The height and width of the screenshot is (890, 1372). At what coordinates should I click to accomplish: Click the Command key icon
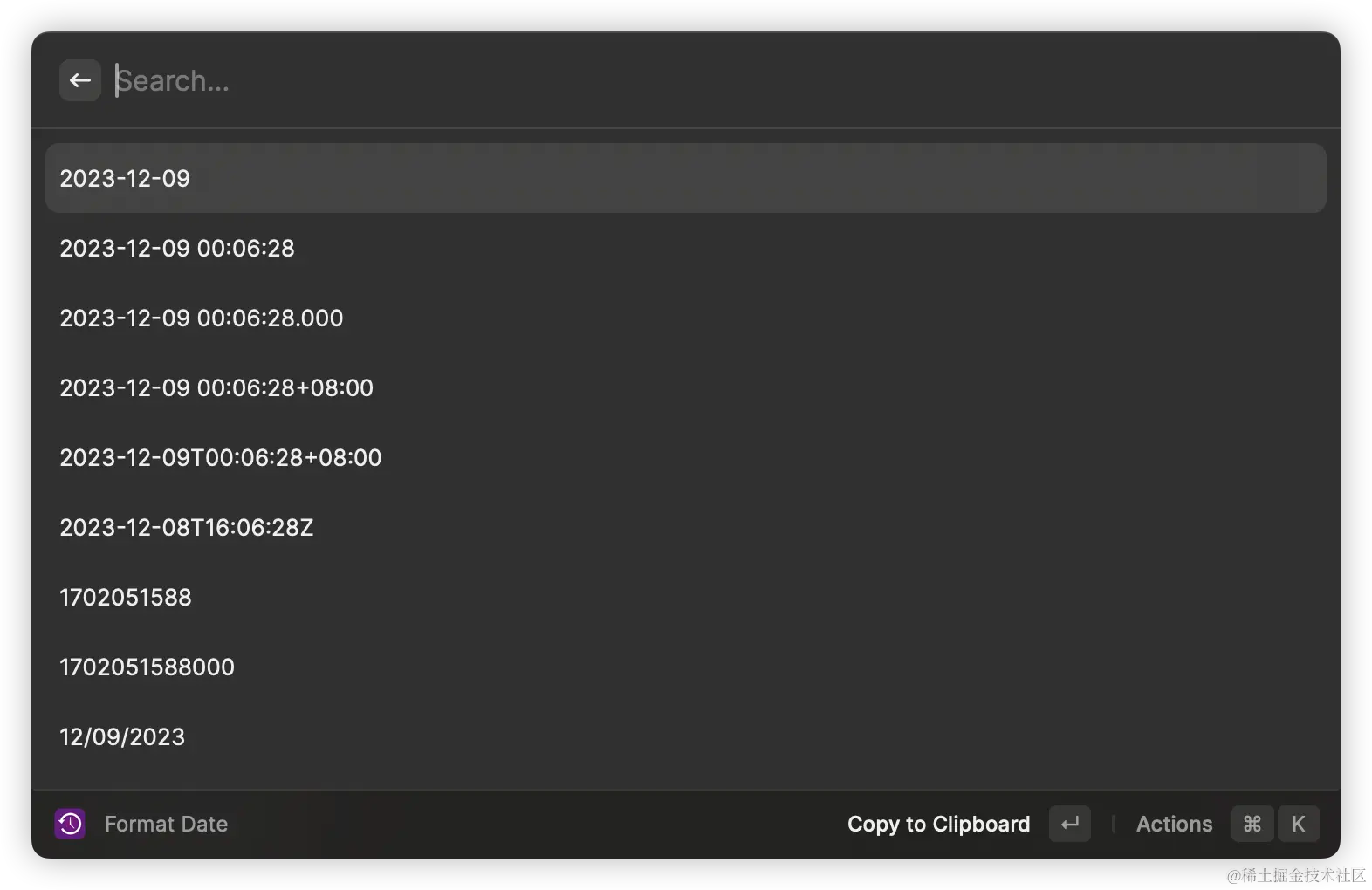[x=1252, y=824]
